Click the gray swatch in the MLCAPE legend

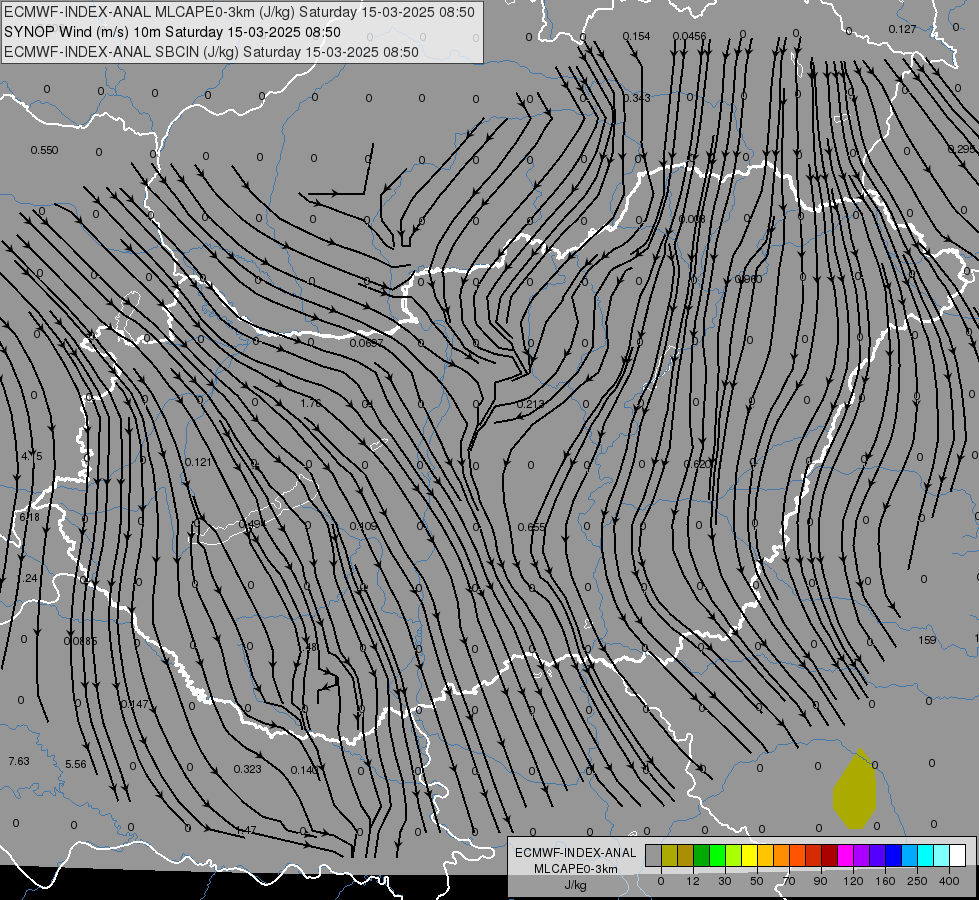(x=653, y=856)
